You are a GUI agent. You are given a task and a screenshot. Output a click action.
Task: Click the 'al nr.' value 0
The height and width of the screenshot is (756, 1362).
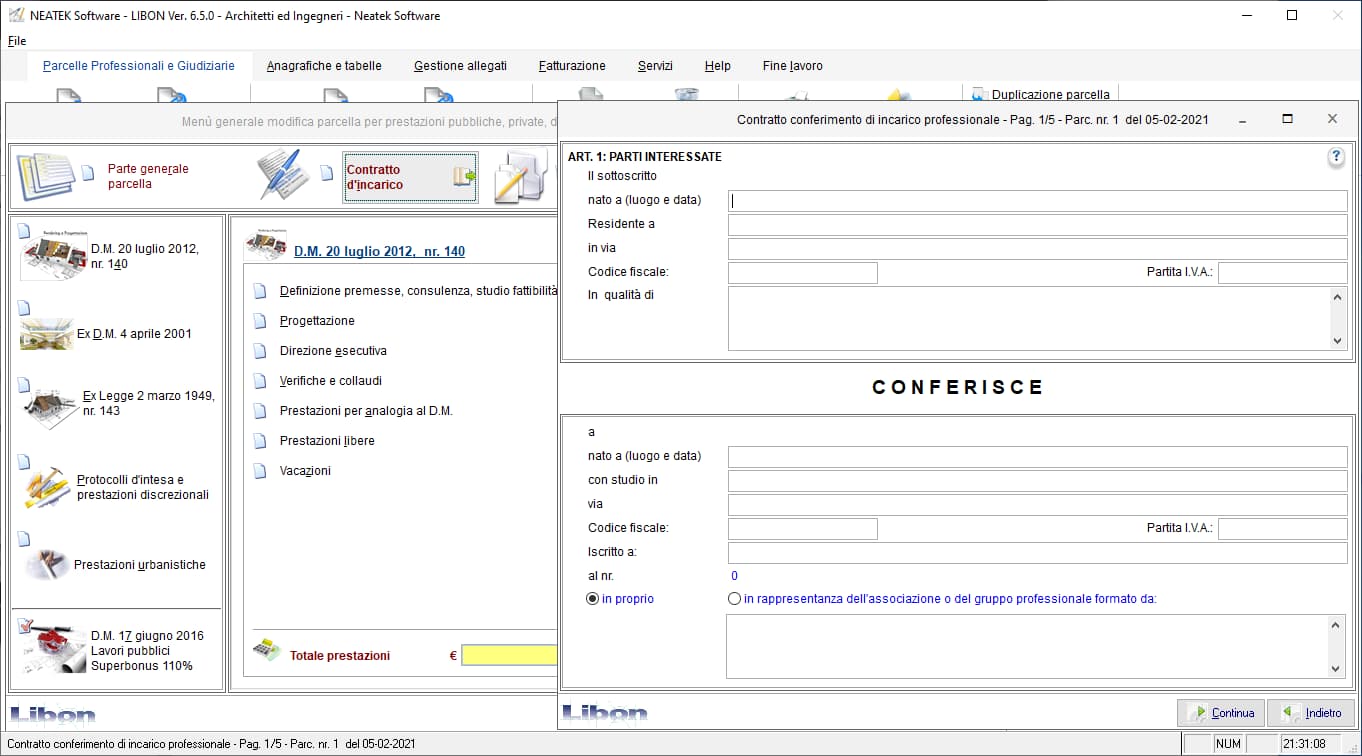pyautogui.click(x=734, y=576)
